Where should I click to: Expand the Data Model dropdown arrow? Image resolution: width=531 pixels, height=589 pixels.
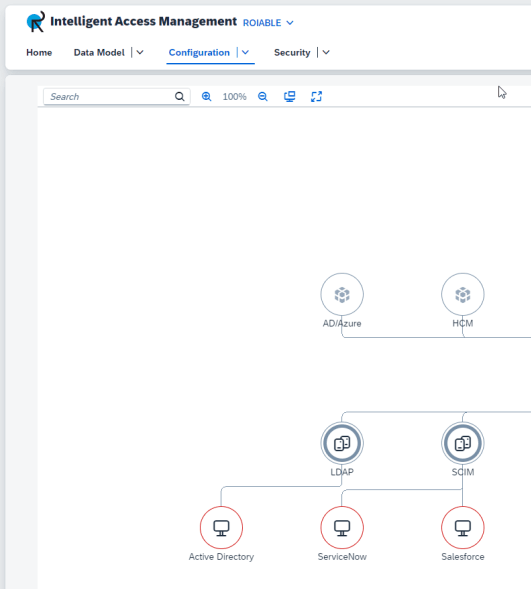(140, 53)
